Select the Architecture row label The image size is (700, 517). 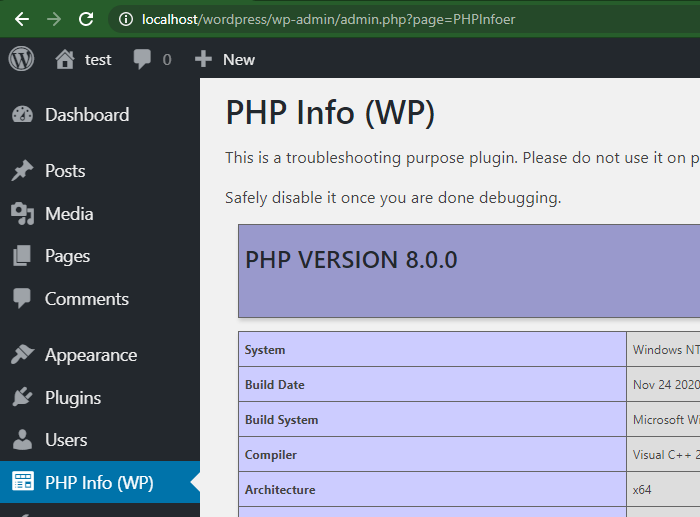[x=280, y=490]
